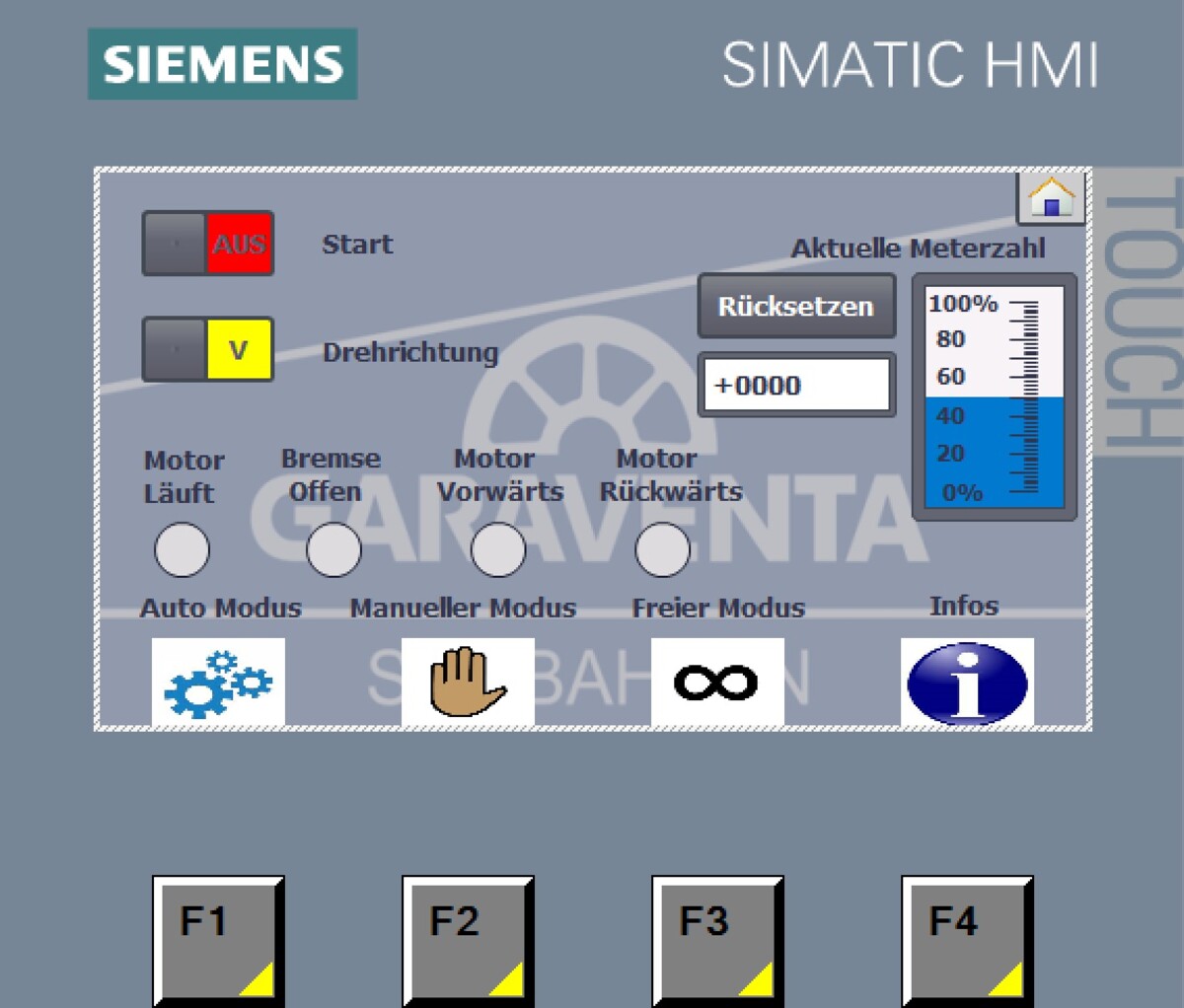Open the Infos icon

967,682
